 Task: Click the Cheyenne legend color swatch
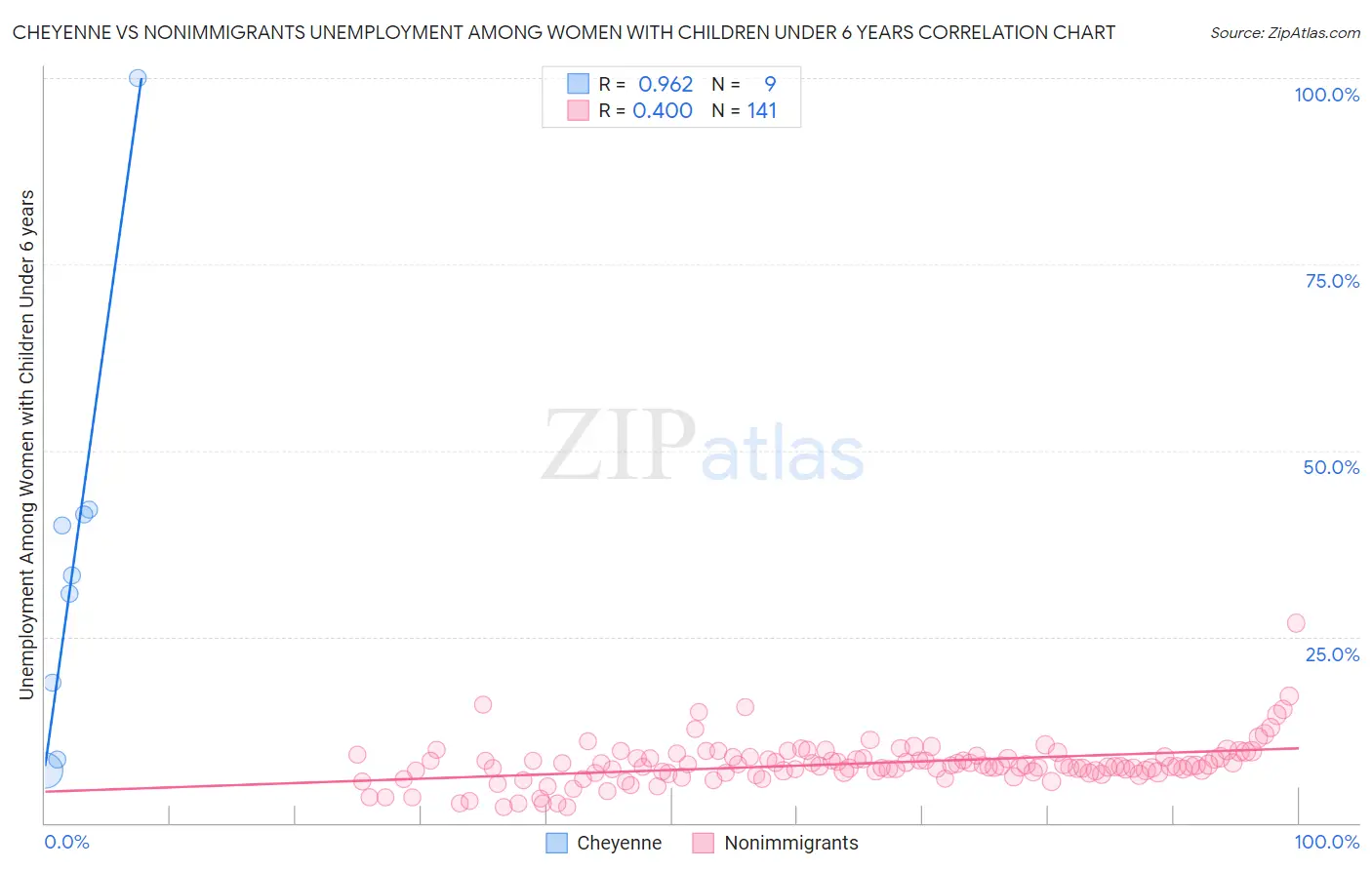556,843
